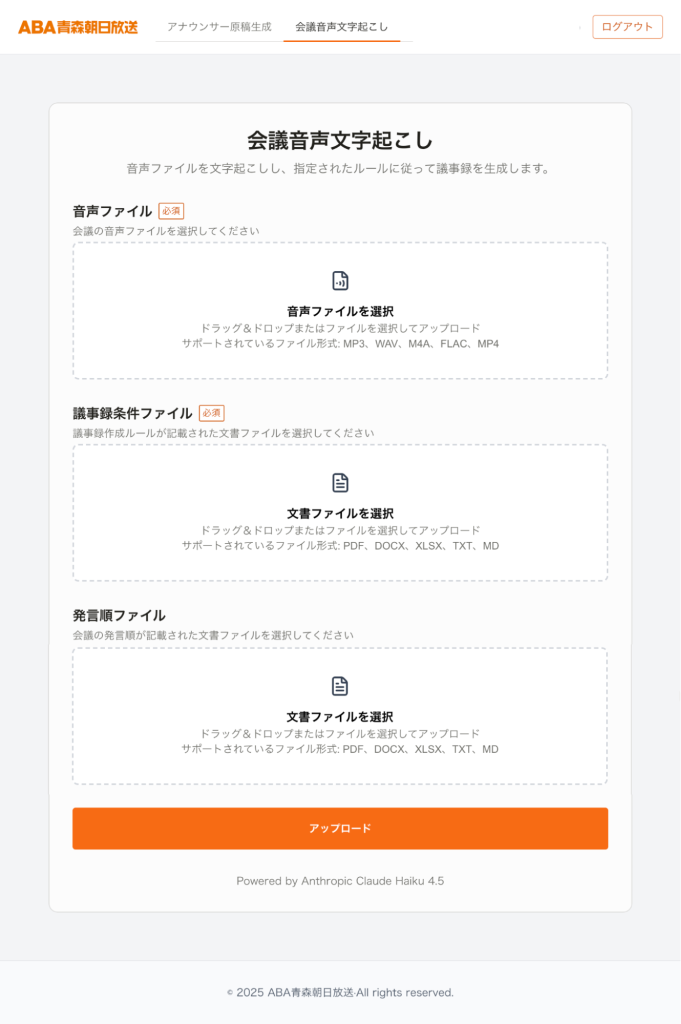
Task: Click the 発言順ファイル section label
Action: 119,615
